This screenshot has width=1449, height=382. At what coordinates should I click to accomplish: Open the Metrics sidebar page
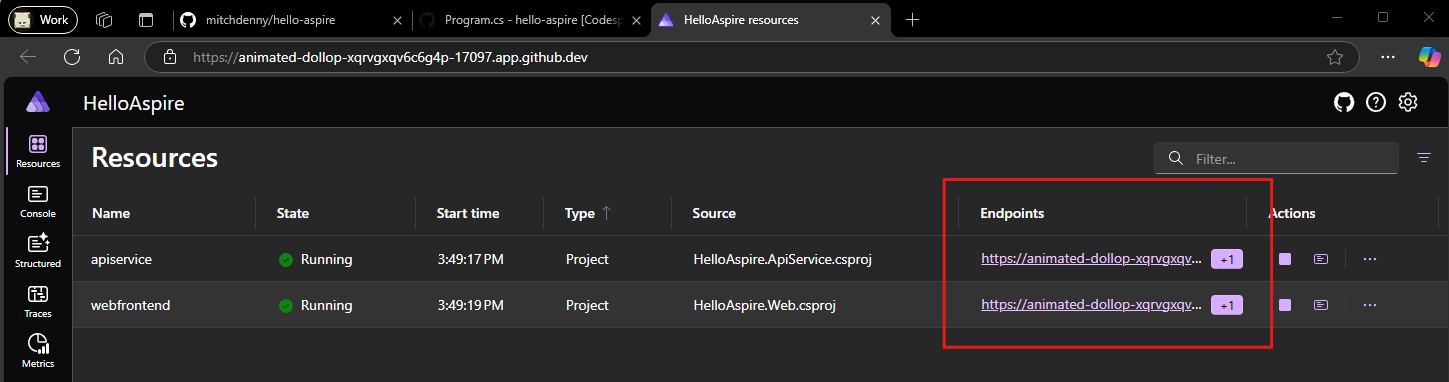coord(37,351)
